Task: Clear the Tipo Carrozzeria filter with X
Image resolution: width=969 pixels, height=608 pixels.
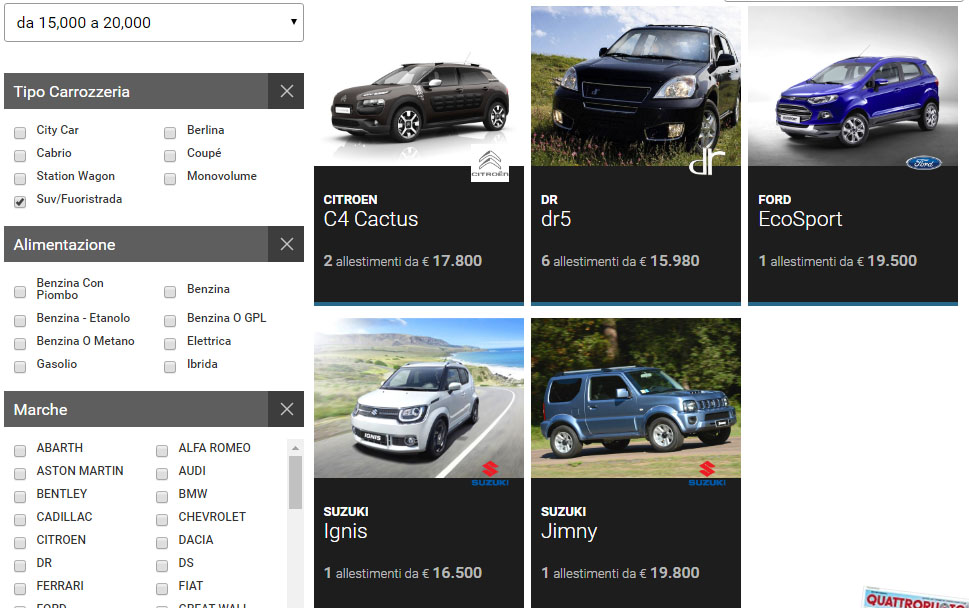Action: 286,91
